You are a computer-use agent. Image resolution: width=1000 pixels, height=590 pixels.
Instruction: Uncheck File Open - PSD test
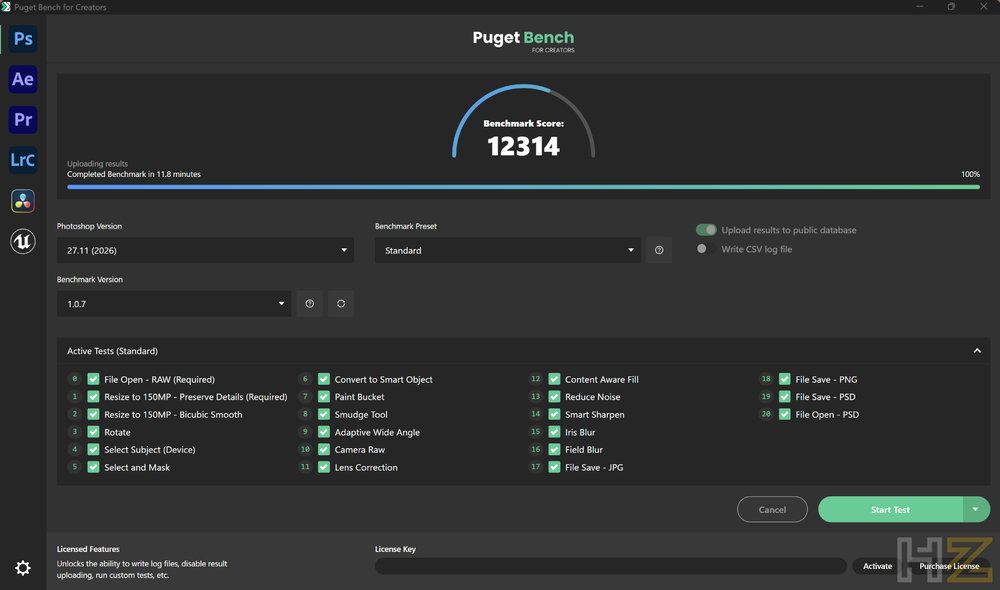[784, 415]
